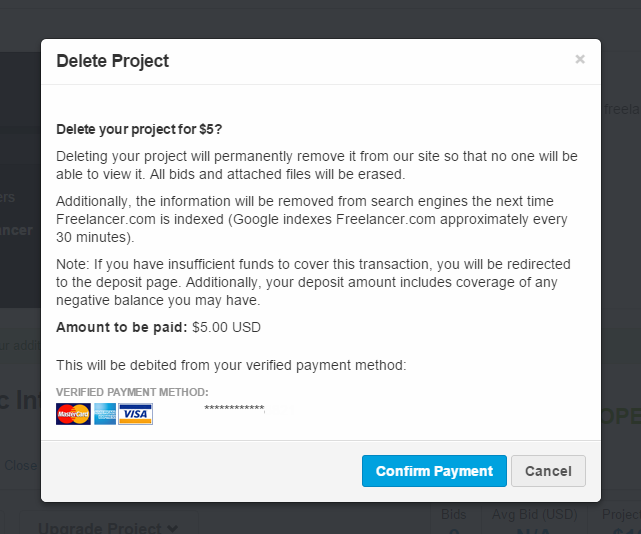This screenshot has width=641, height=534.
Task: Click the masked card number asterisks
Action: (x=234, y=408)
